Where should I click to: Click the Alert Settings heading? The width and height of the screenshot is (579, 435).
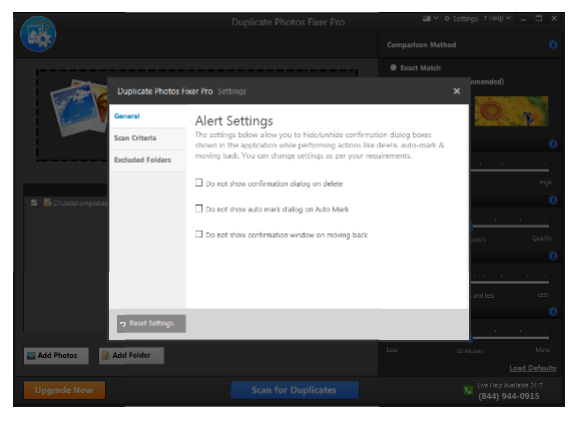coord(234,121)
